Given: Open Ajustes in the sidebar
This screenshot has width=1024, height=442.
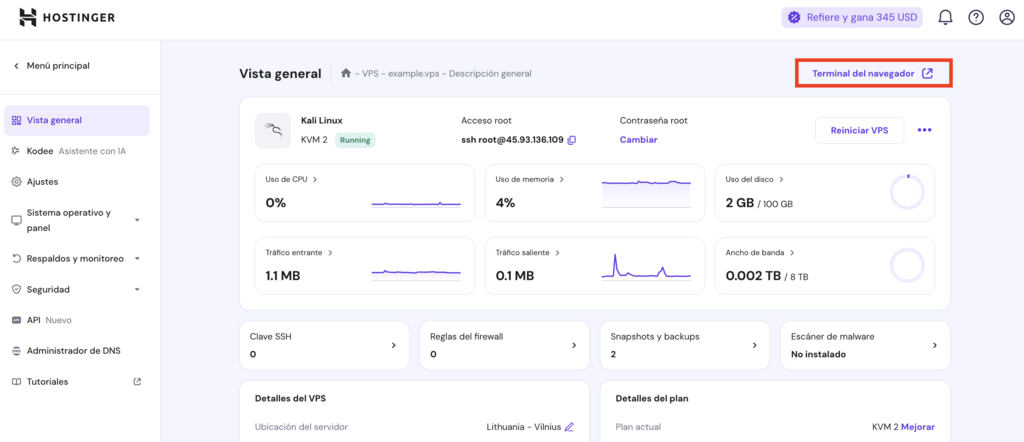Looking at the screenshot, I should (42, 182).
